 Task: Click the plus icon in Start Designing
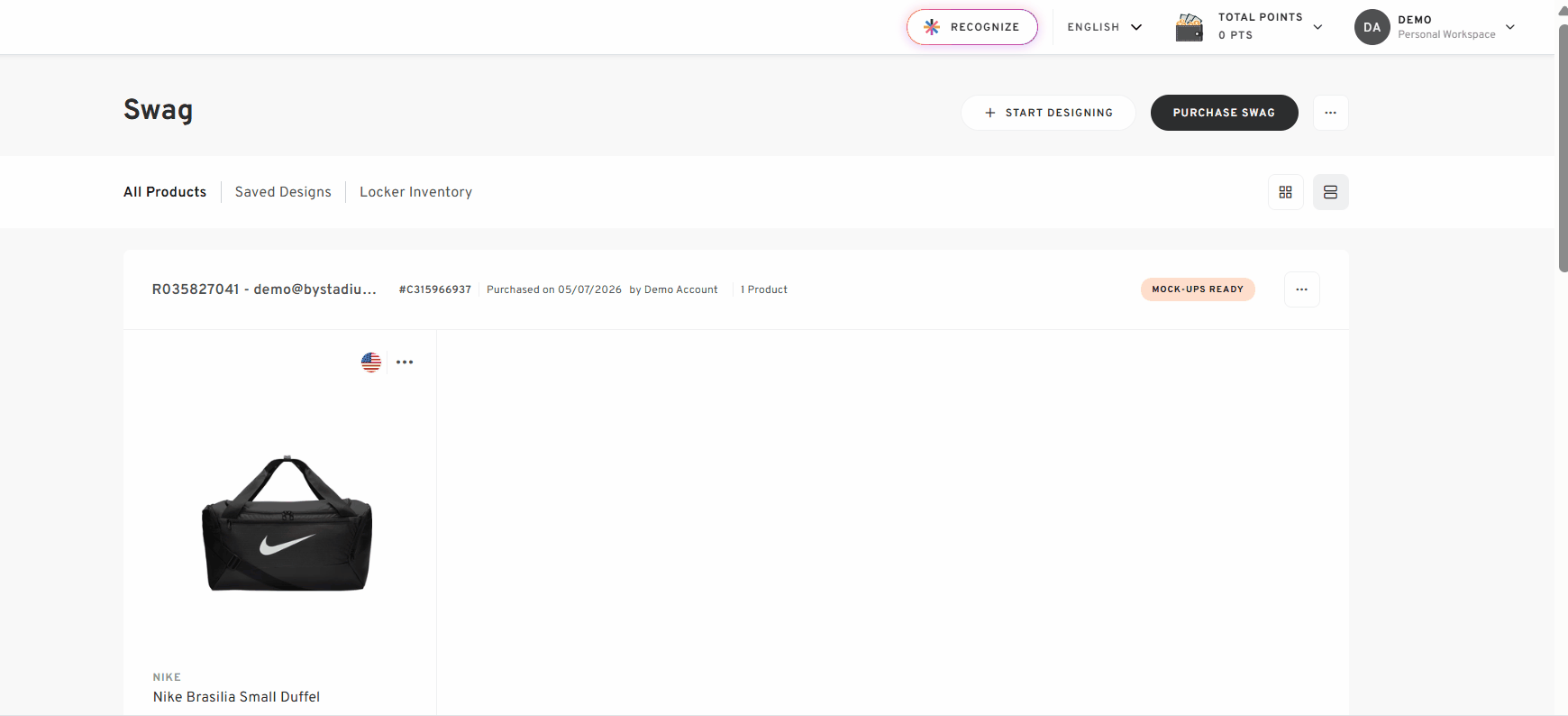[x=989, y=113]
